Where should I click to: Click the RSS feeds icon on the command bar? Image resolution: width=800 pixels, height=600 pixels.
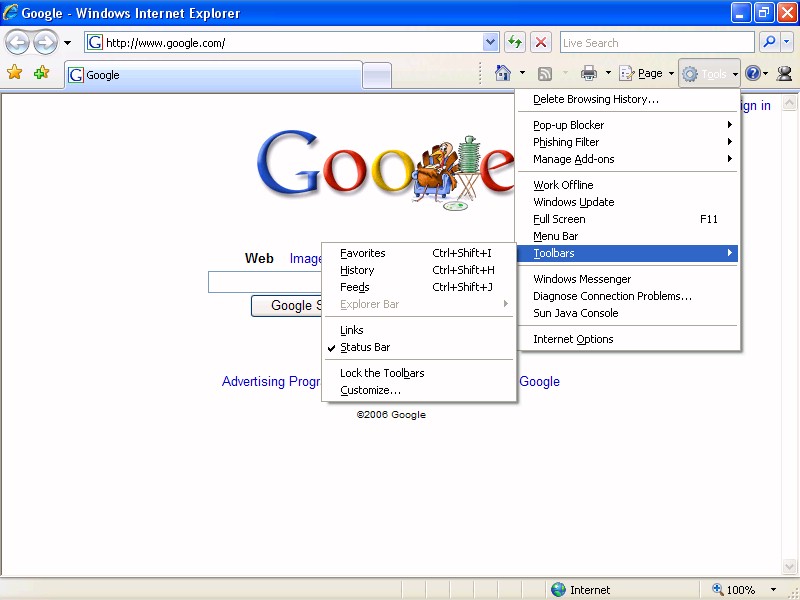[545, 74]
